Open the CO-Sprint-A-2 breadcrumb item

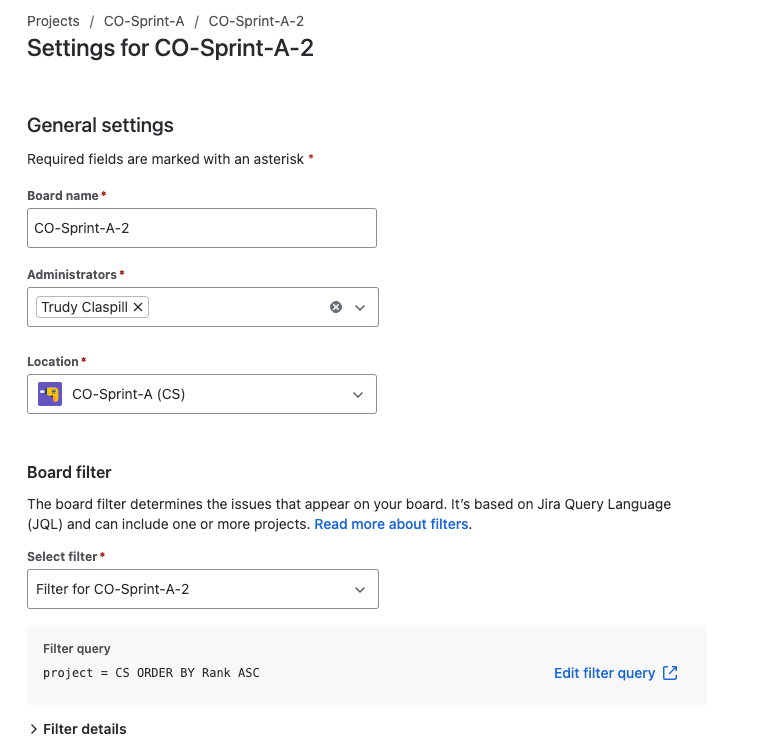(x=256, y=21)
